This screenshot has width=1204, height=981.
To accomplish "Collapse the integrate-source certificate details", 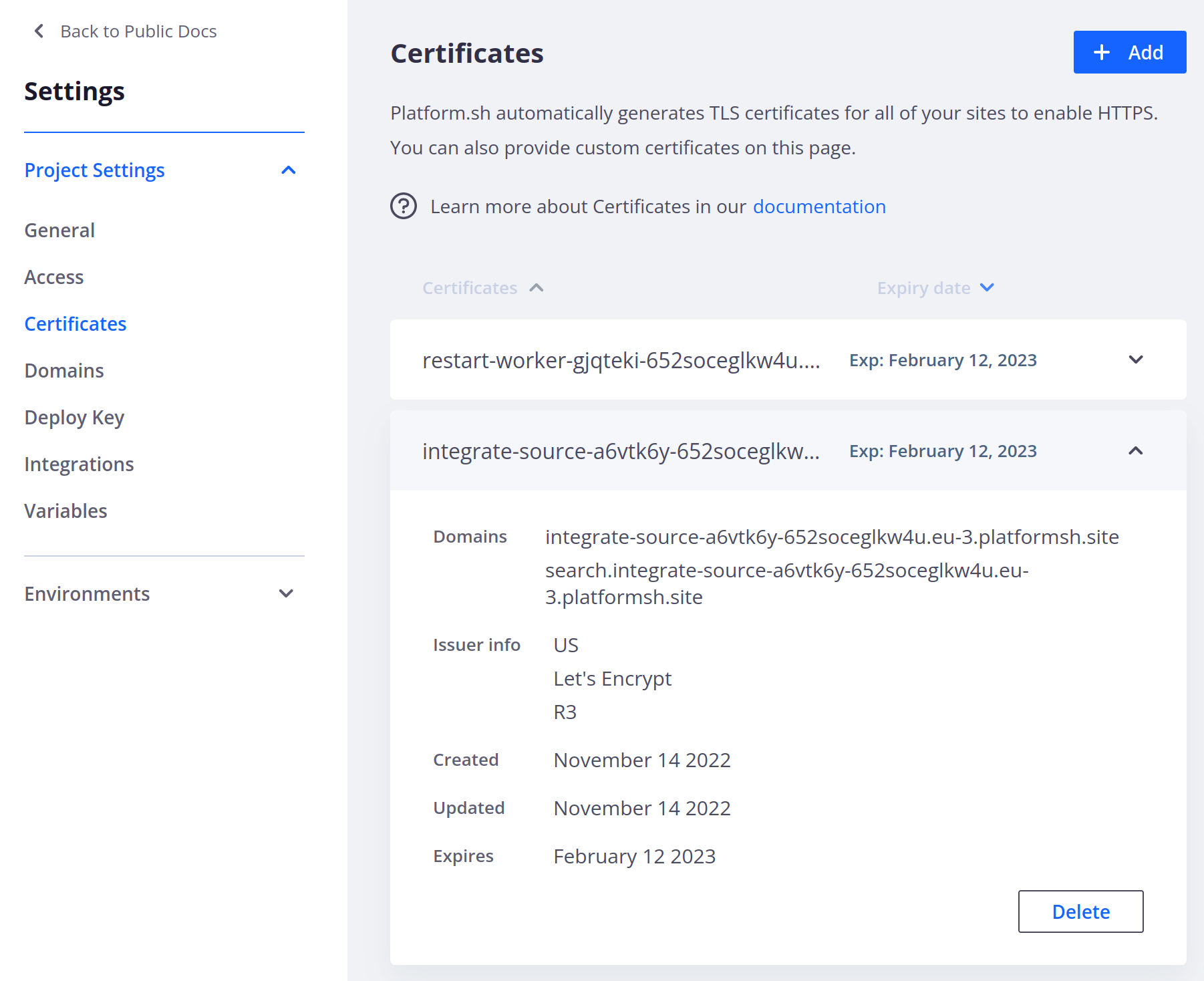I will pos(1135,451).
